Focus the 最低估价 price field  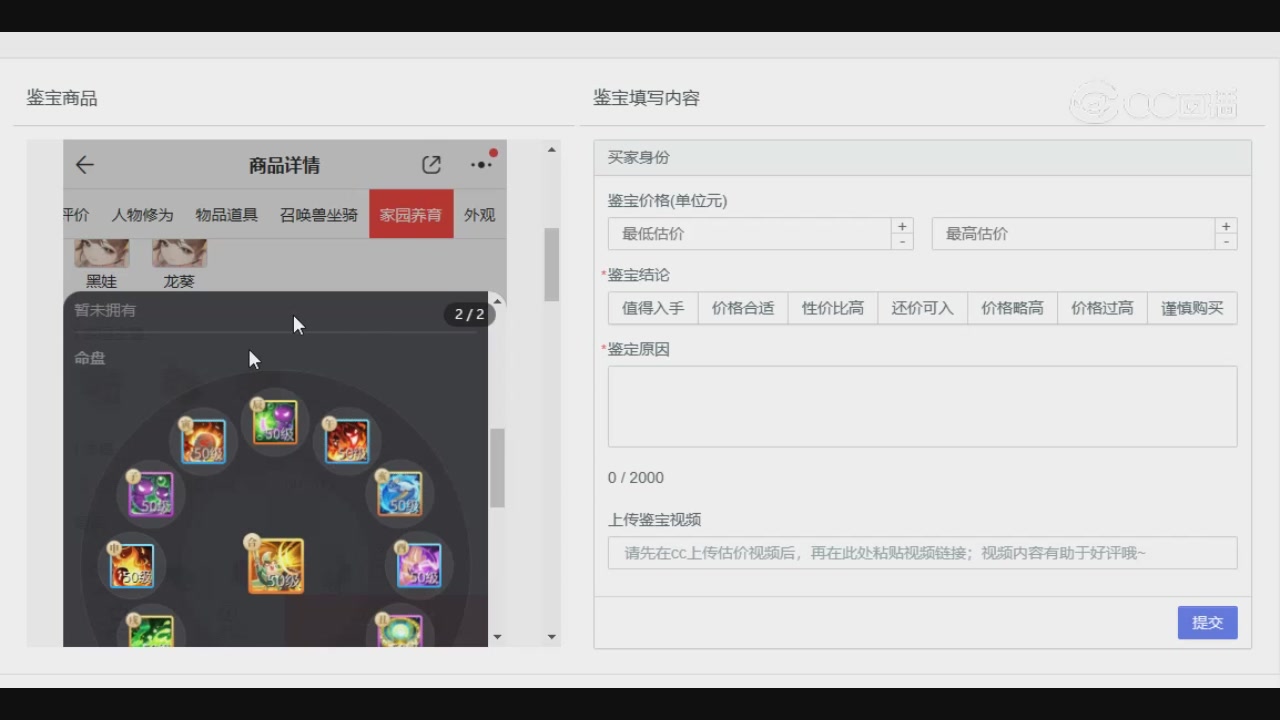coord(750,234)
